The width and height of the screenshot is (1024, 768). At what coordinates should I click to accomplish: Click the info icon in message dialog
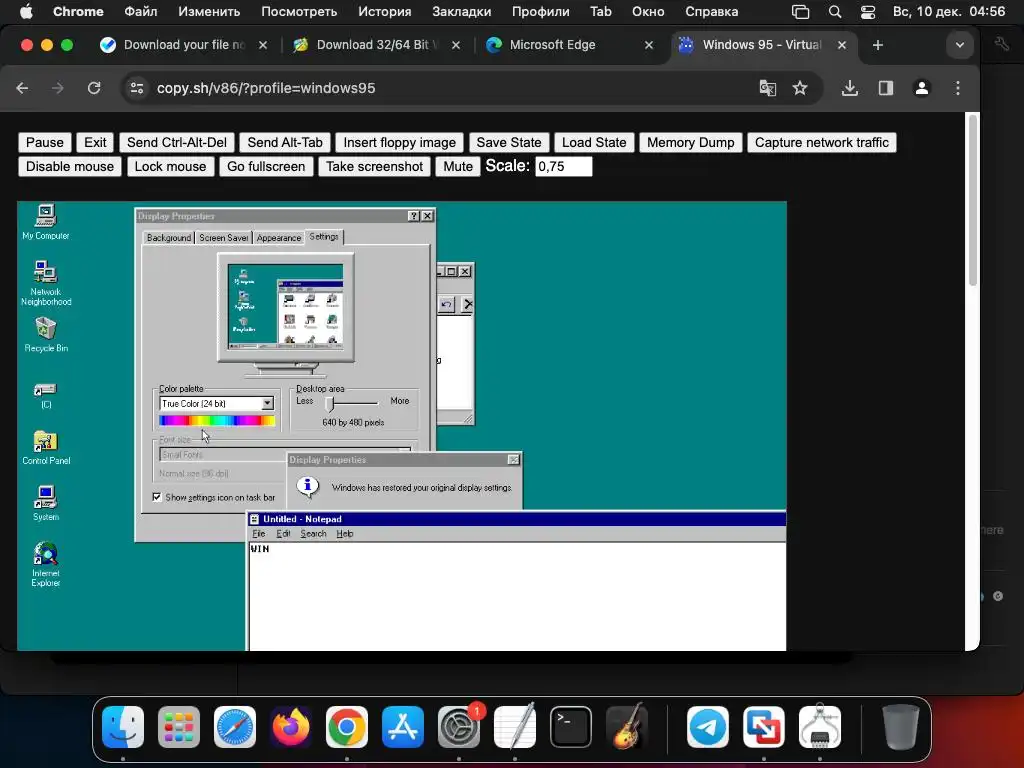(308, 486)
